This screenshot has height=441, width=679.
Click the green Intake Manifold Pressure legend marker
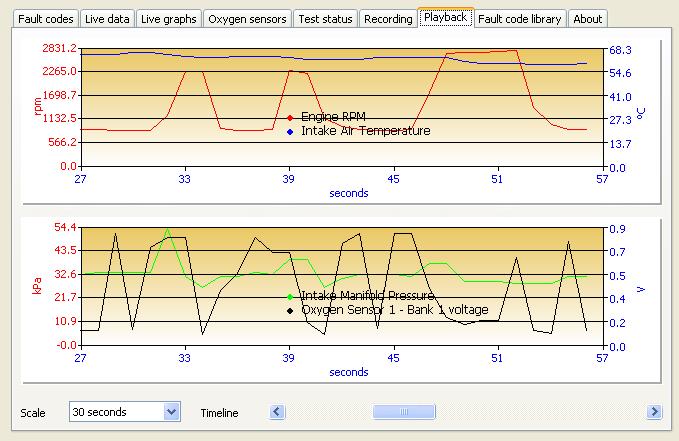click(290, 297)
